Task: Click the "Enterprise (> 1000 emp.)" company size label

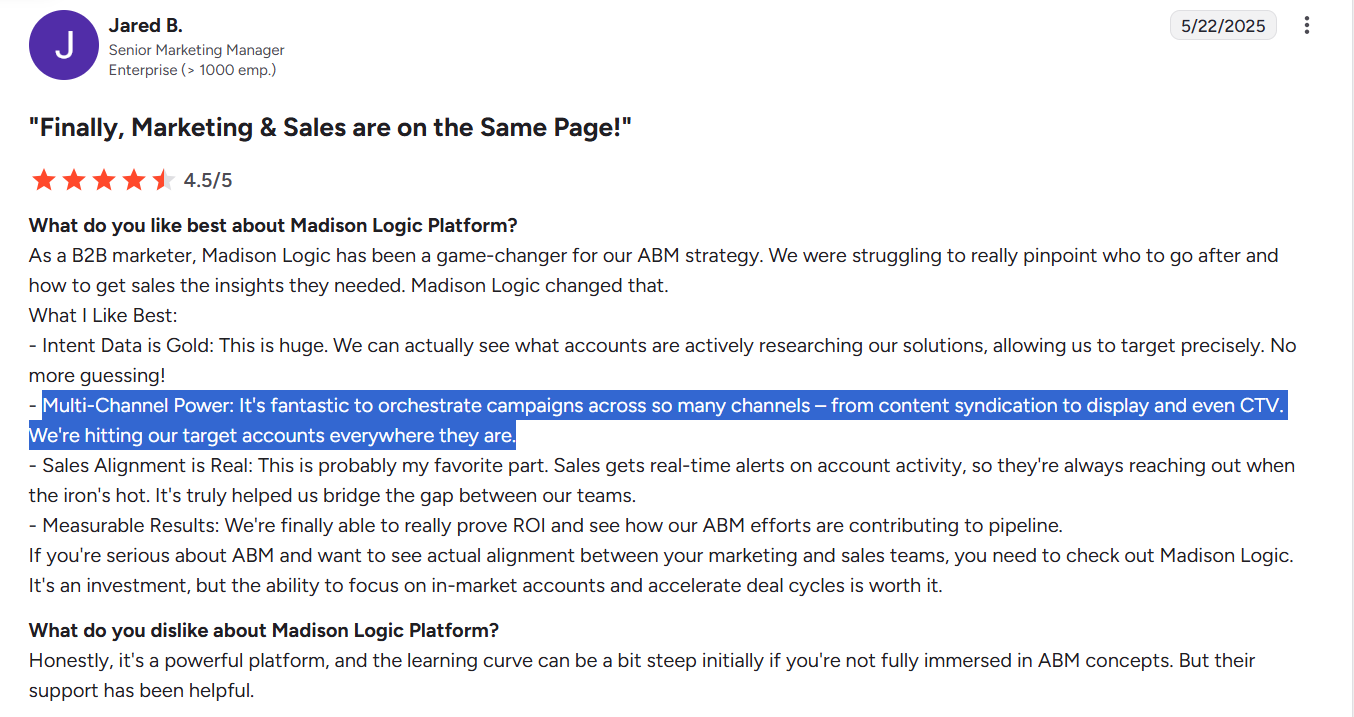Action: click(192, 70)
